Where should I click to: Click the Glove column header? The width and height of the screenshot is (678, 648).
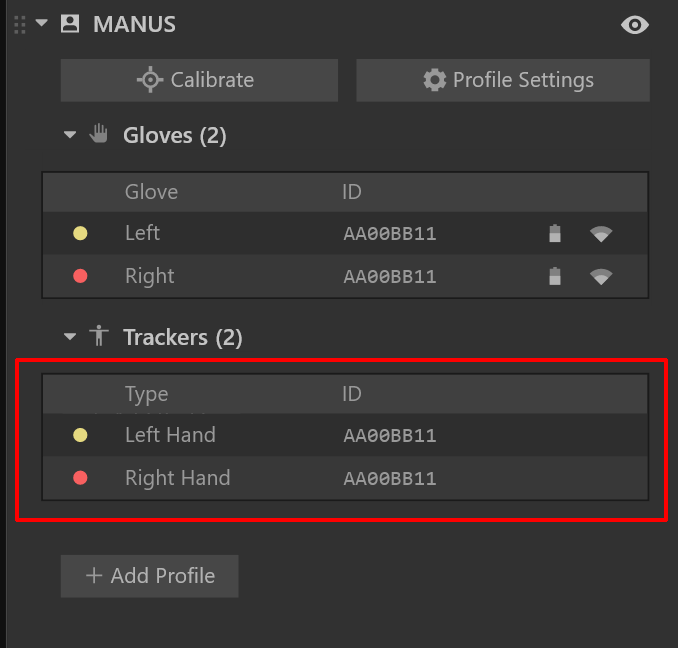[x=151, y=192]
